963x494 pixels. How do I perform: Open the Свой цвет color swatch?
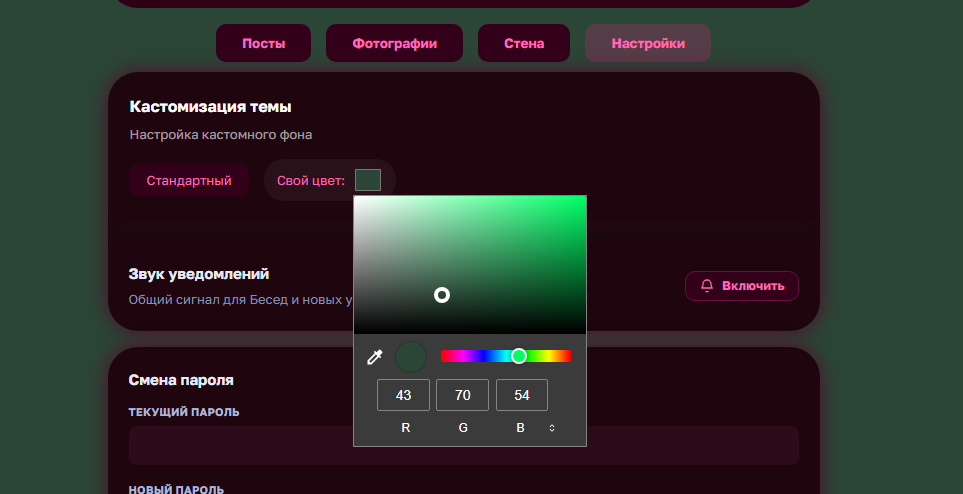point(368,180)
